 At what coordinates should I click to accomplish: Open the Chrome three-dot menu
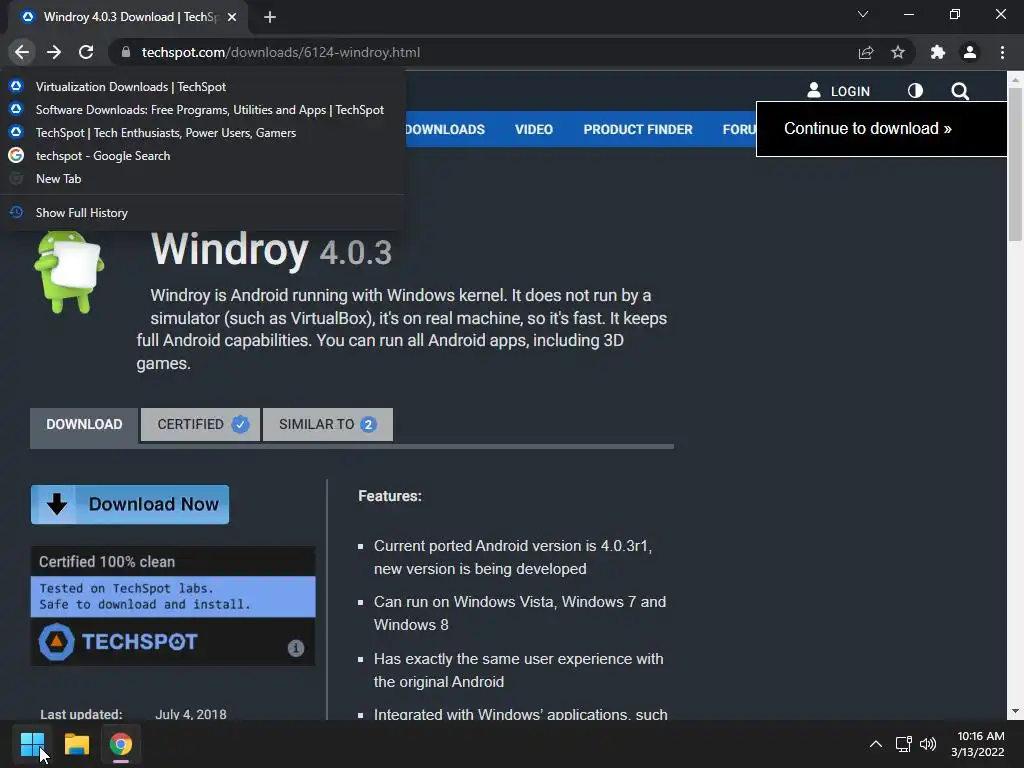pos(1002,52)
